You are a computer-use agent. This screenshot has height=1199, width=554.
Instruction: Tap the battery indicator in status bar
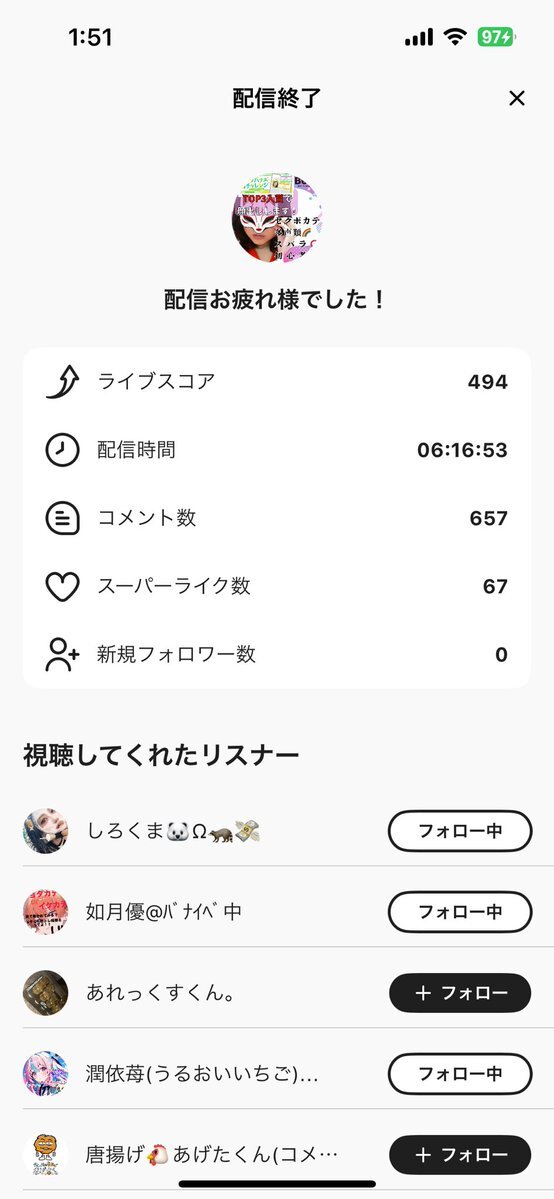[x=497, y=37]
